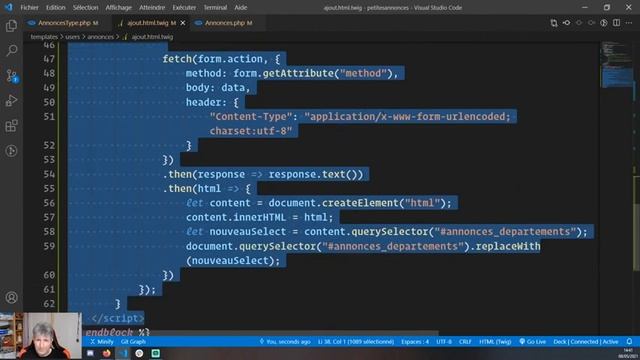
Task: Click line number 47 in the gutter
Action: (49, 59)
